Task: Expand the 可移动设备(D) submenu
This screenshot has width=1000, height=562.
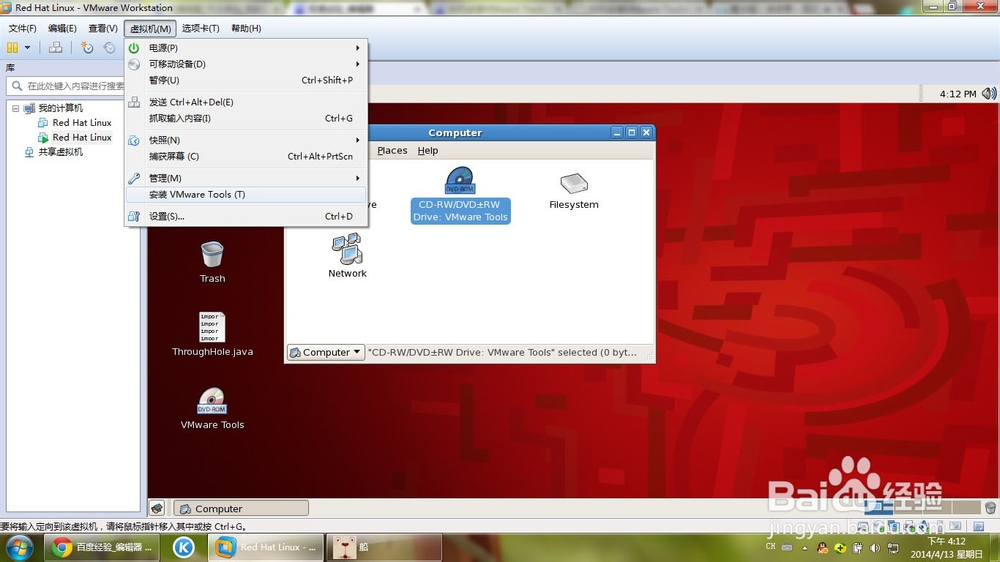Action: coord(246,64)
